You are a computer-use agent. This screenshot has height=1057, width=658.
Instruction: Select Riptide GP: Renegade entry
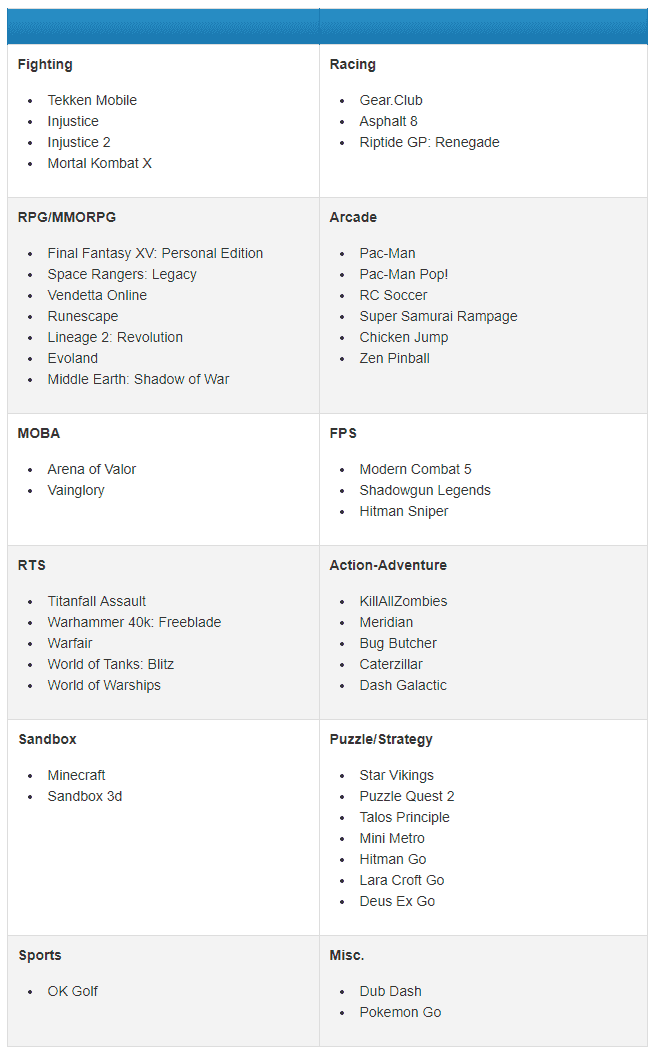[x=429, y=142]
